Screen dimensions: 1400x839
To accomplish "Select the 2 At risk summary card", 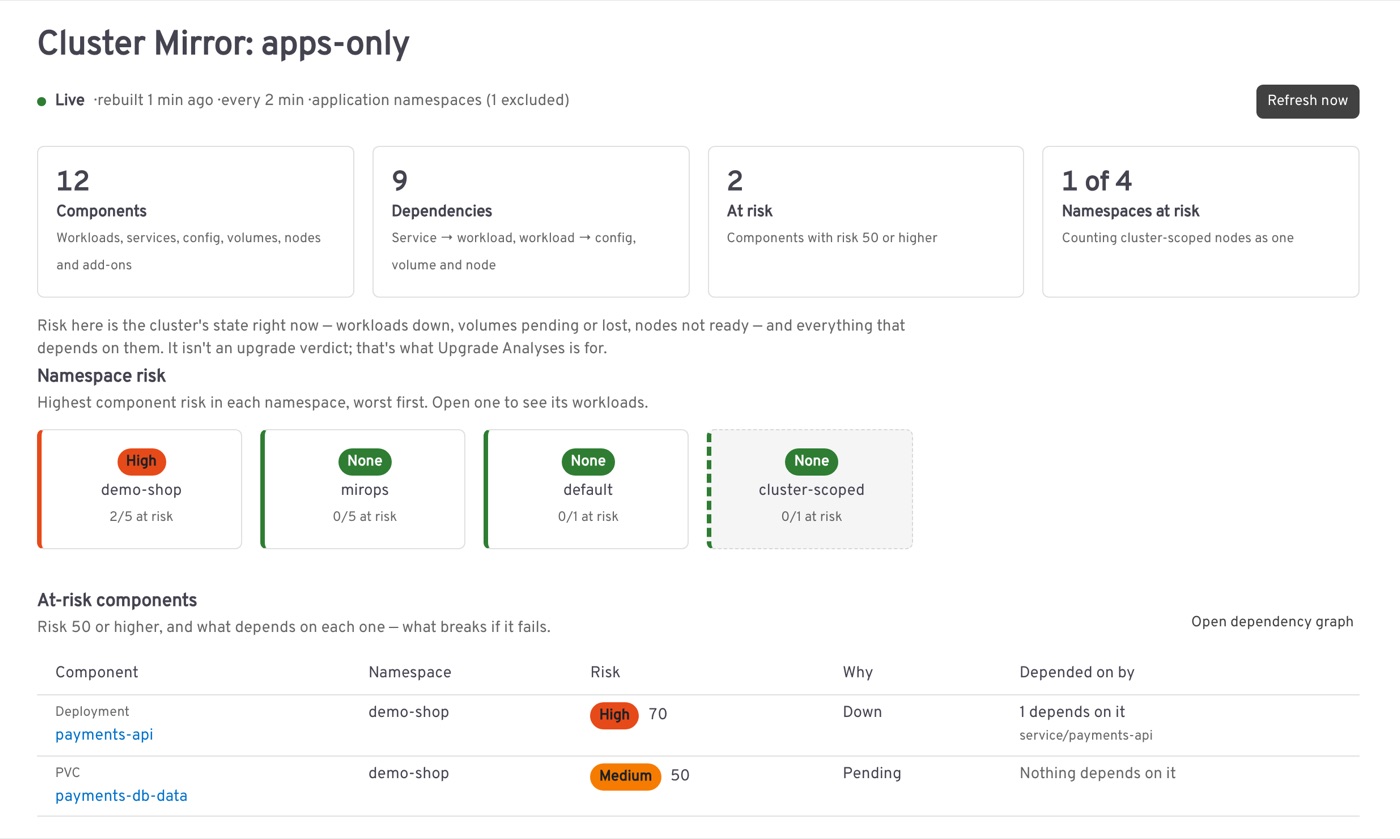I will tap(866, 222).
